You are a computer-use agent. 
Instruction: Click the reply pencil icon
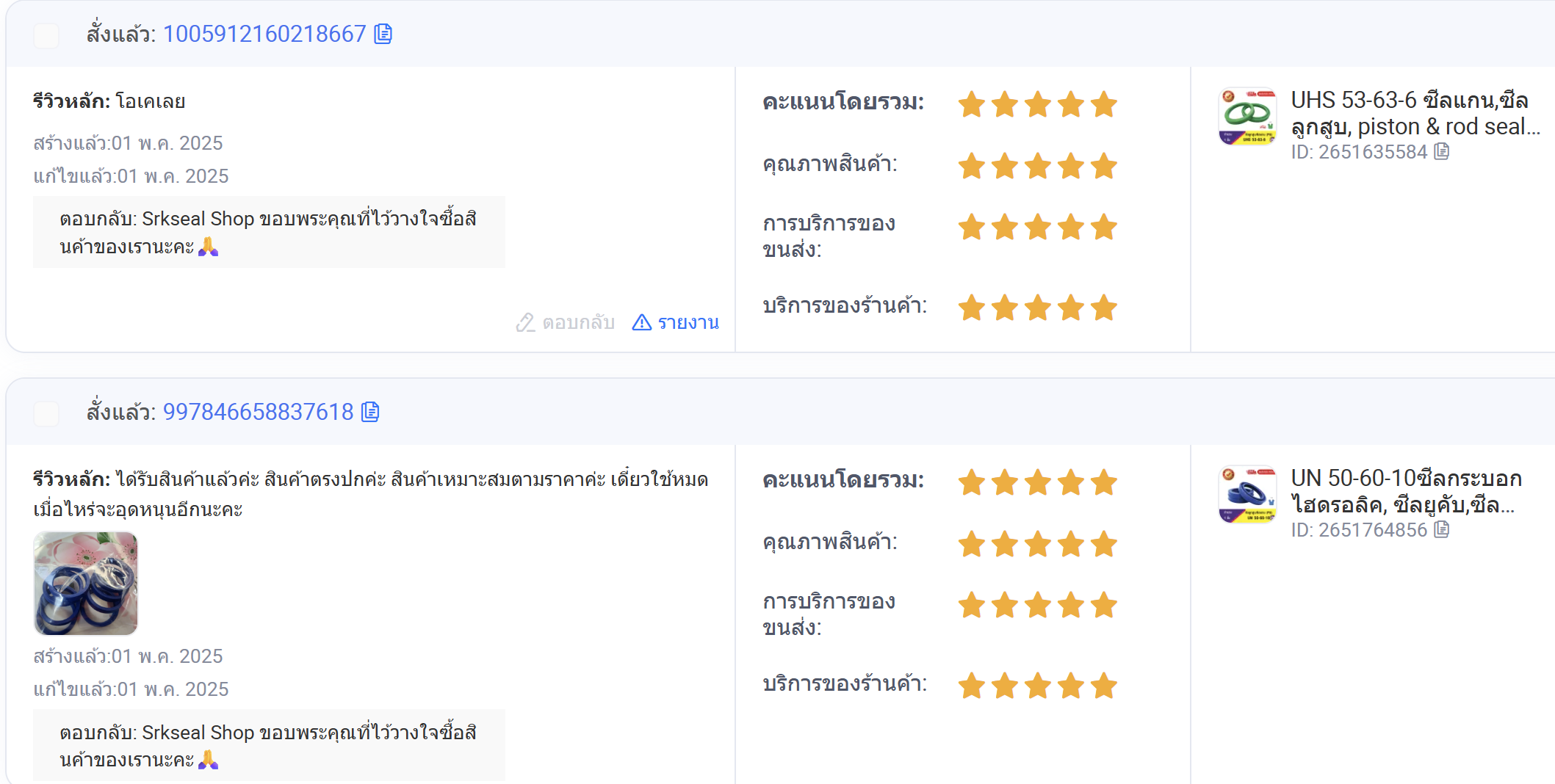pyautogui.click(x=524, y=322)
